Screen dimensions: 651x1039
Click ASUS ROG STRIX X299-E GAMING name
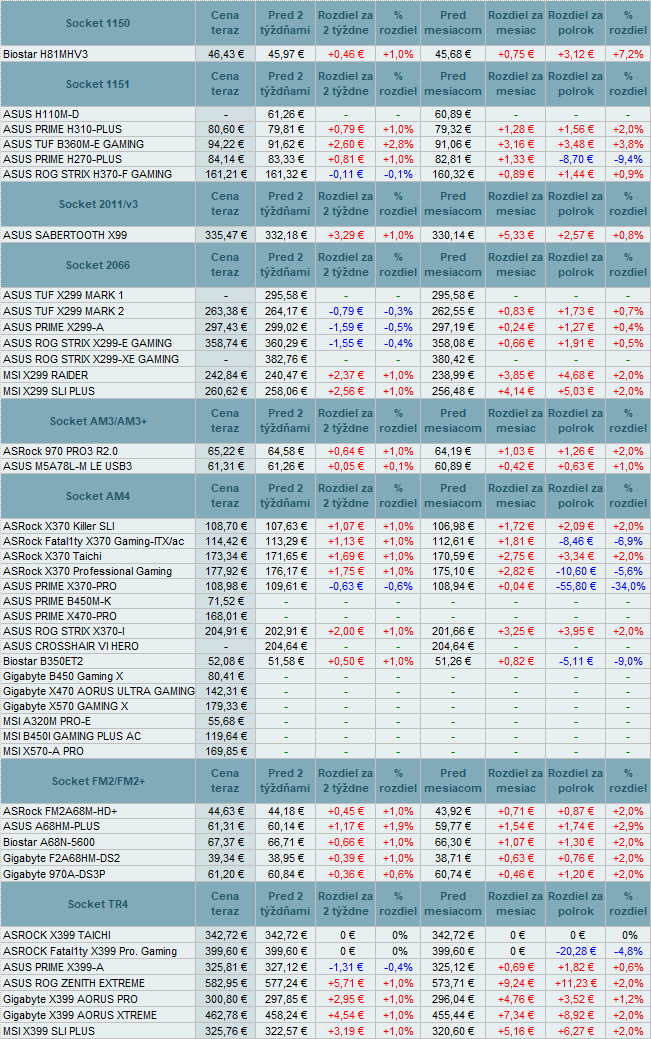tap(88, 343)
